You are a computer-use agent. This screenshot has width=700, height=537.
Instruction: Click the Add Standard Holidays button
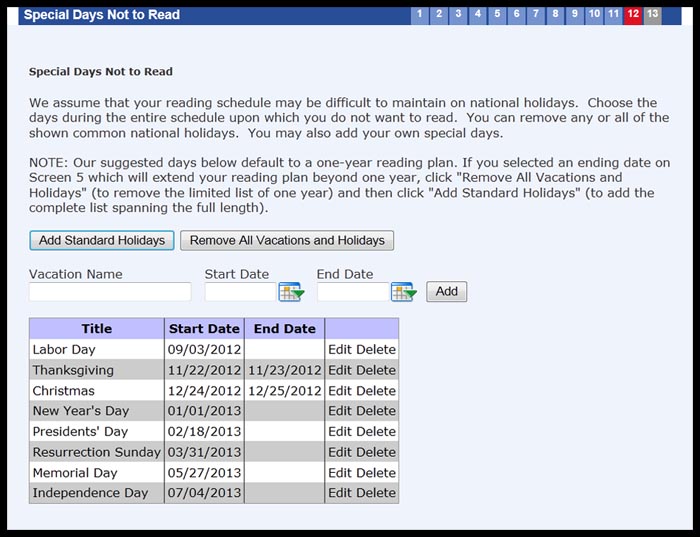pyautogui.click(x=102, y=240)
